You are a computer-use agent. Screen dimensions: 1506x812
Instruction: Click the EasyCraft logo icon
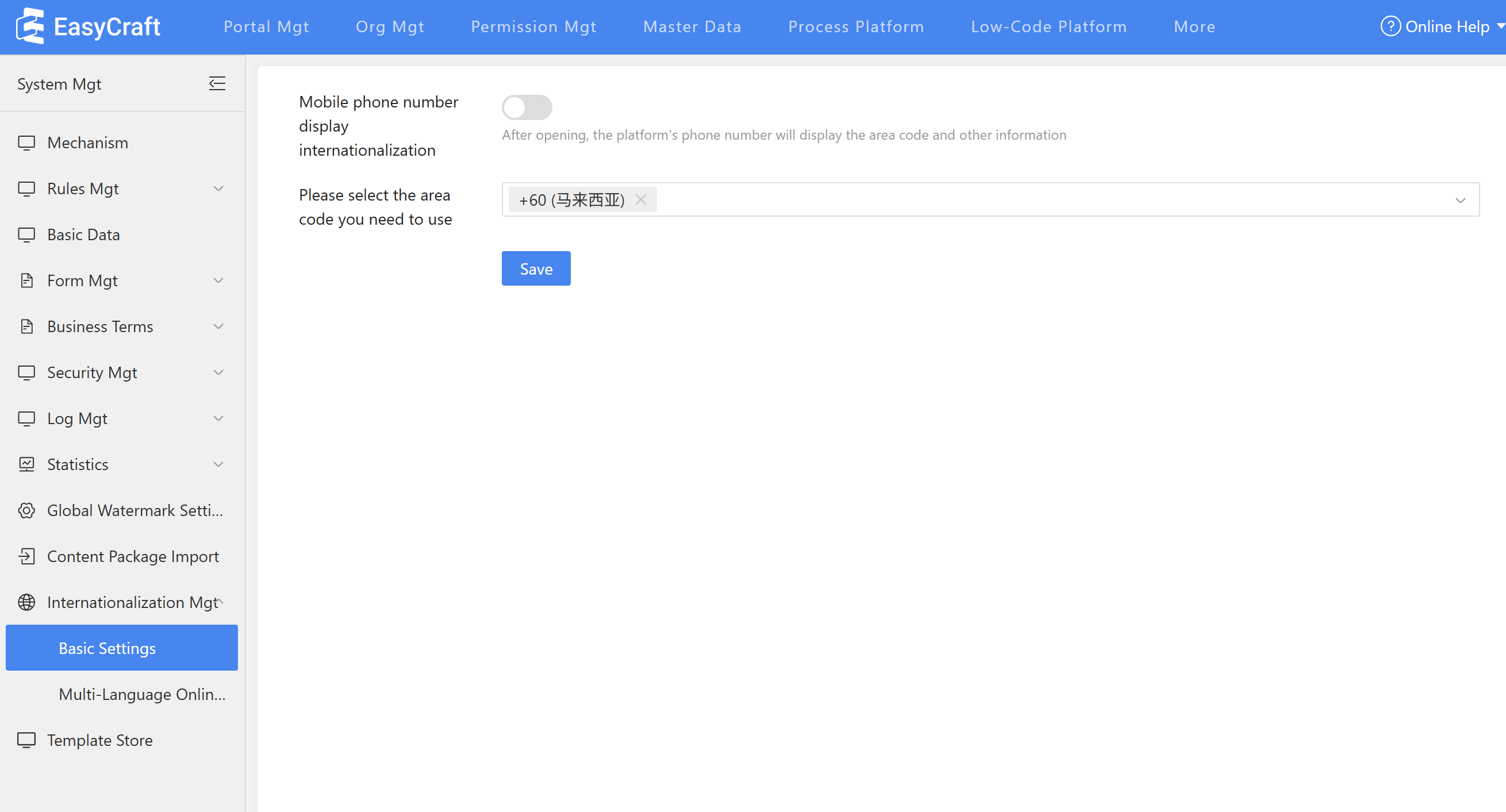30,26
